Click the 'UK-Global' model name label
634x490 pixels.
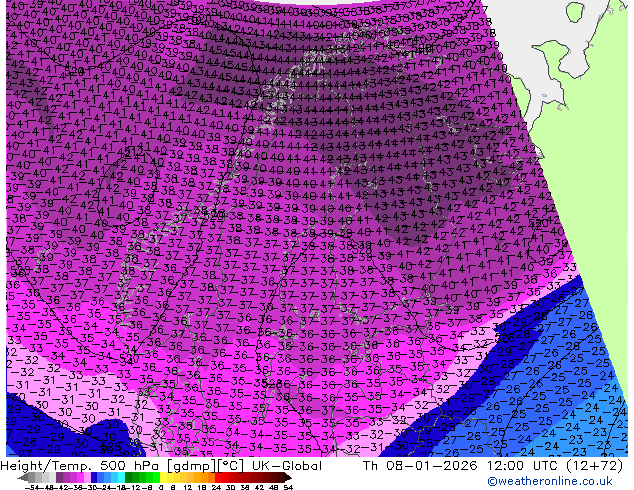(287, 466)
